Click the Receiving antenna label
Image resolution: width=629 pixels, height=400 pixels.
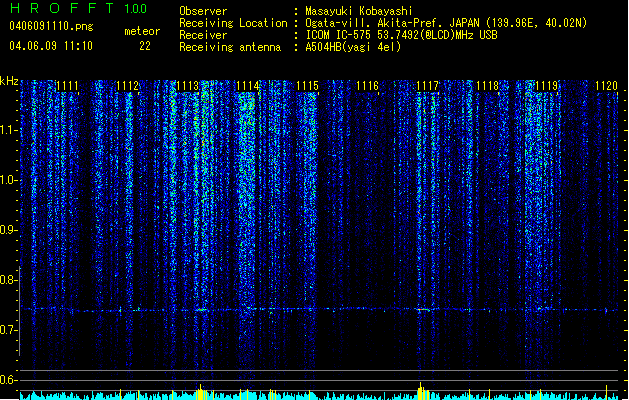tap(230, 47)
